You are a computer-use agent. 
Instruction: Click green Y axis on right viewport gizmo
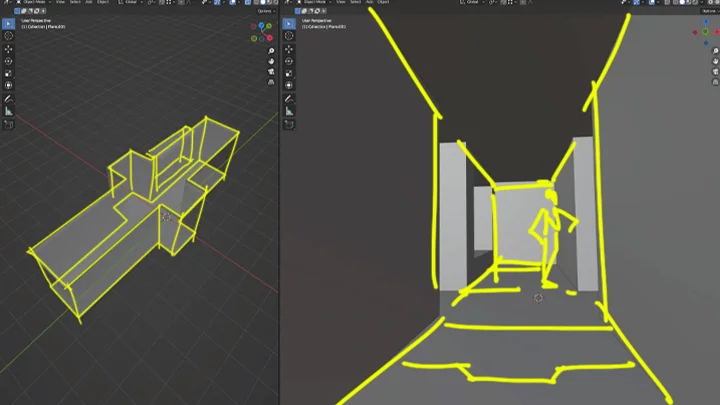coord(705,32)
